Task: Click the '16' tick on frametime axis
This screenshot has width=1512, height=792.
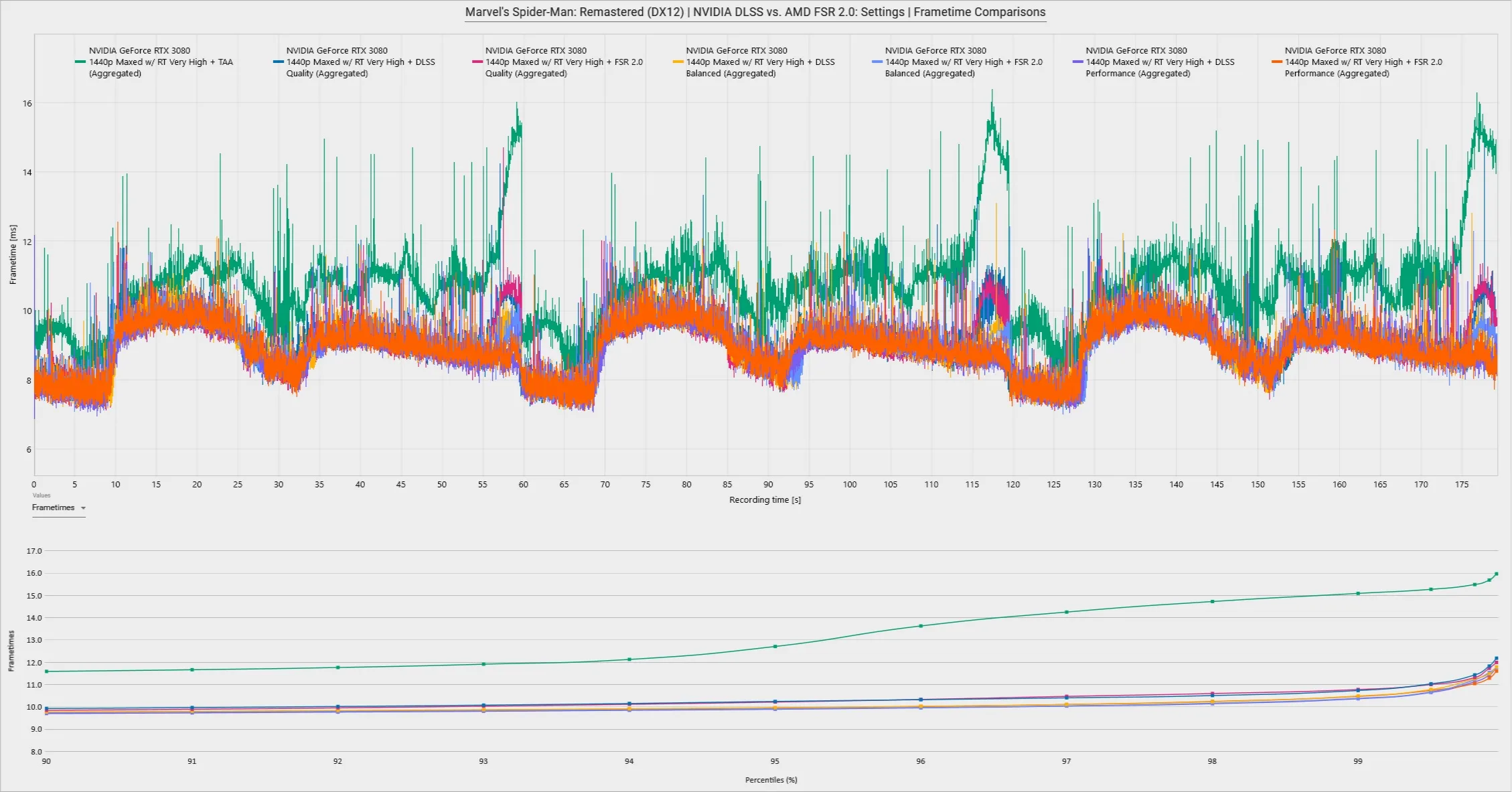Action: tap(27, 103)
